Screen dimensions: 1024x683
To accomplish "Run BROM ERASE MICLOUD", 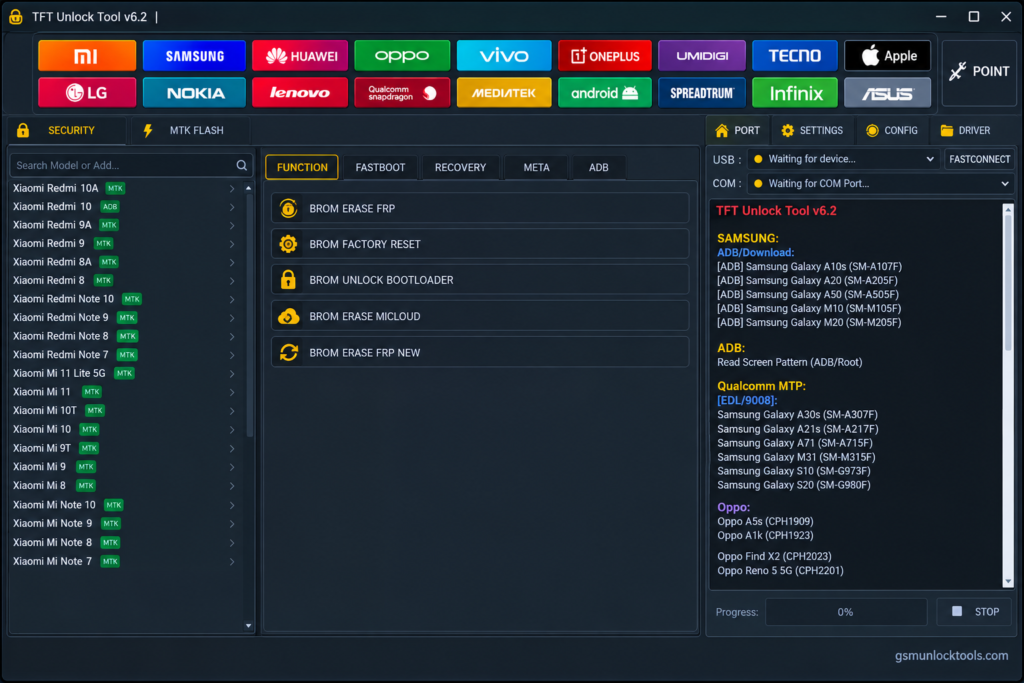I will pos(480,316).
